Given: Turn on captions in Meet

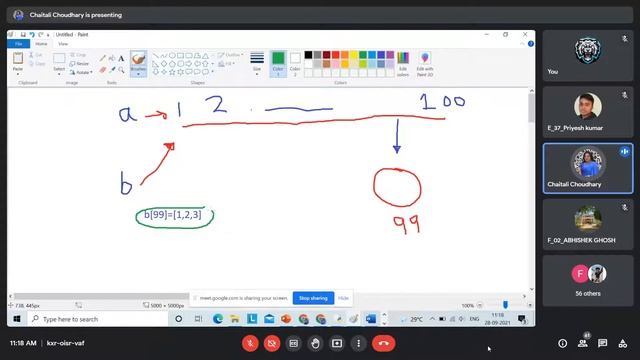Looking at the screenshot, I should (293, 343).
